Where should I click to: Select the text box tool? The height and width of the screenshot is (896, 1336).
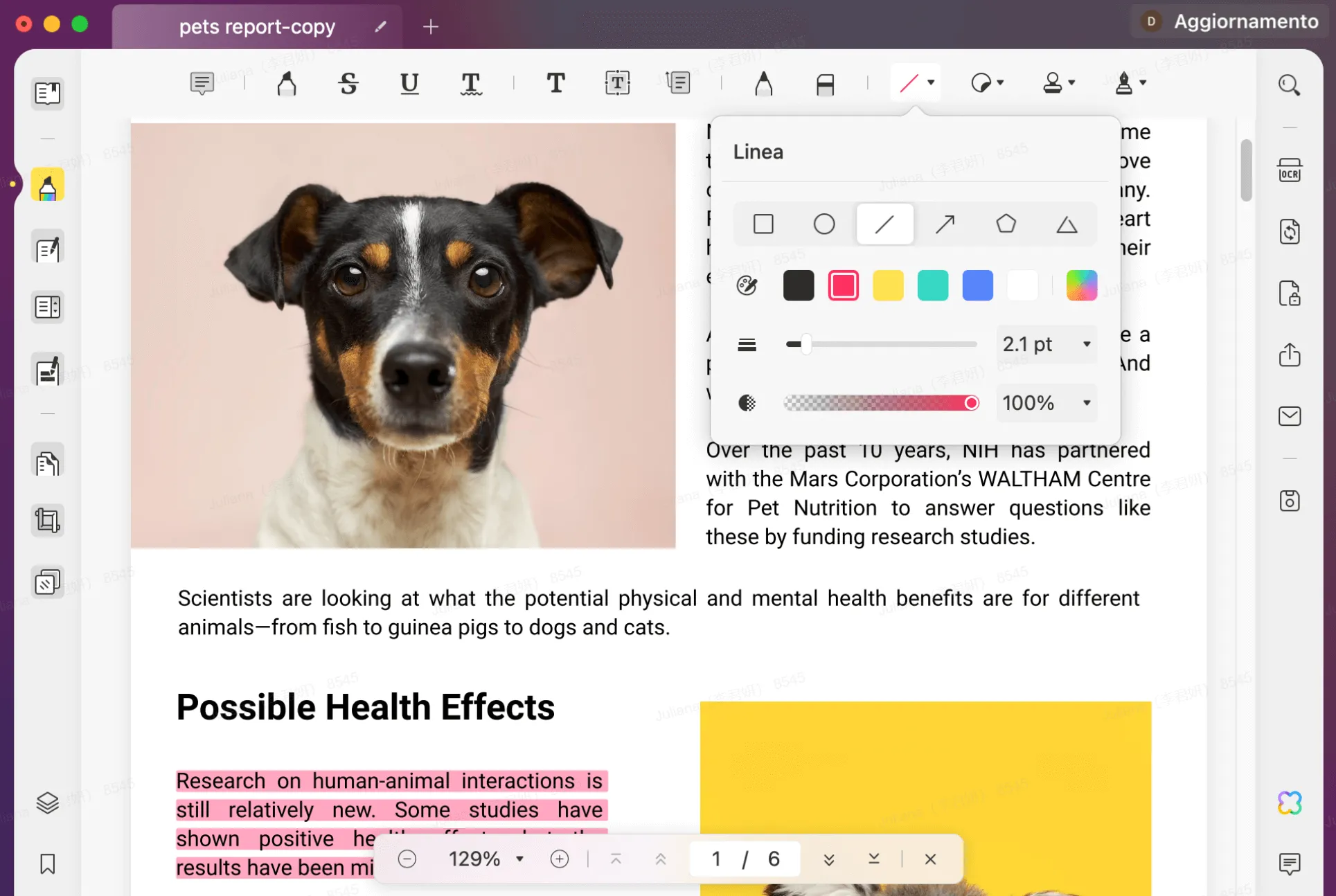point(617,83)
